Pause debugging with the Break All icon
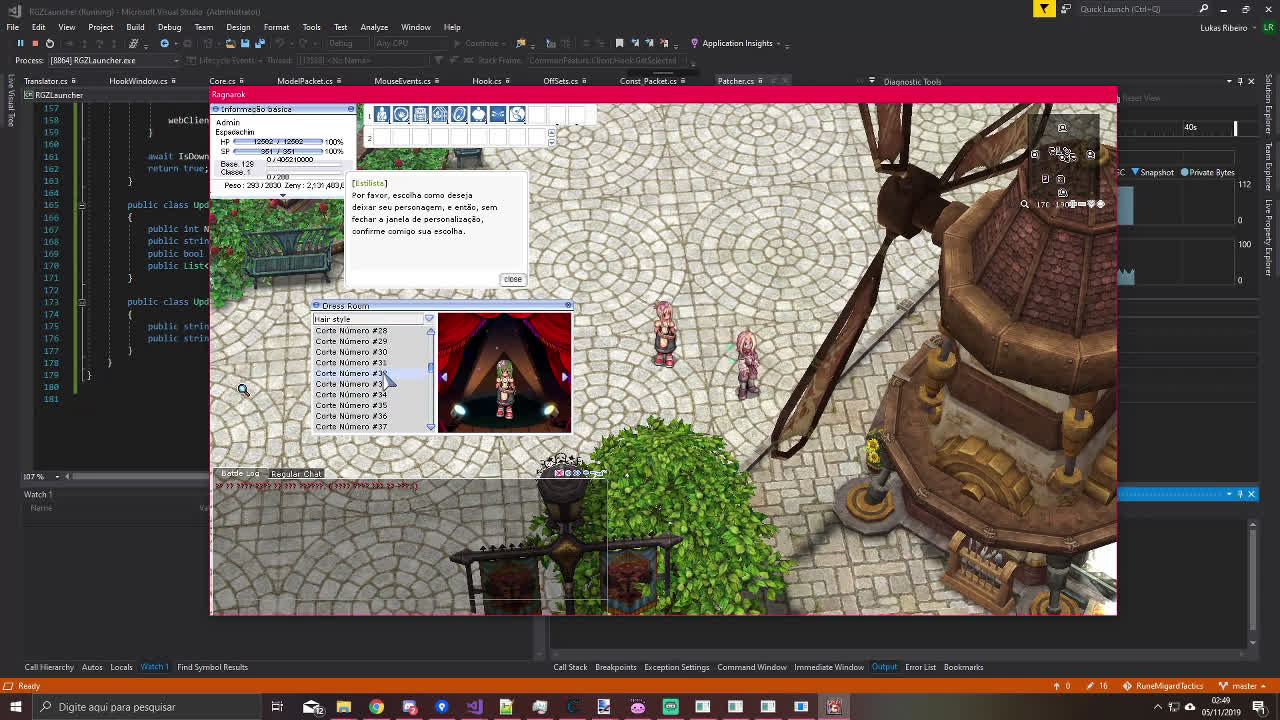This screenshot has width=1280, height=720. pos(20,43)
